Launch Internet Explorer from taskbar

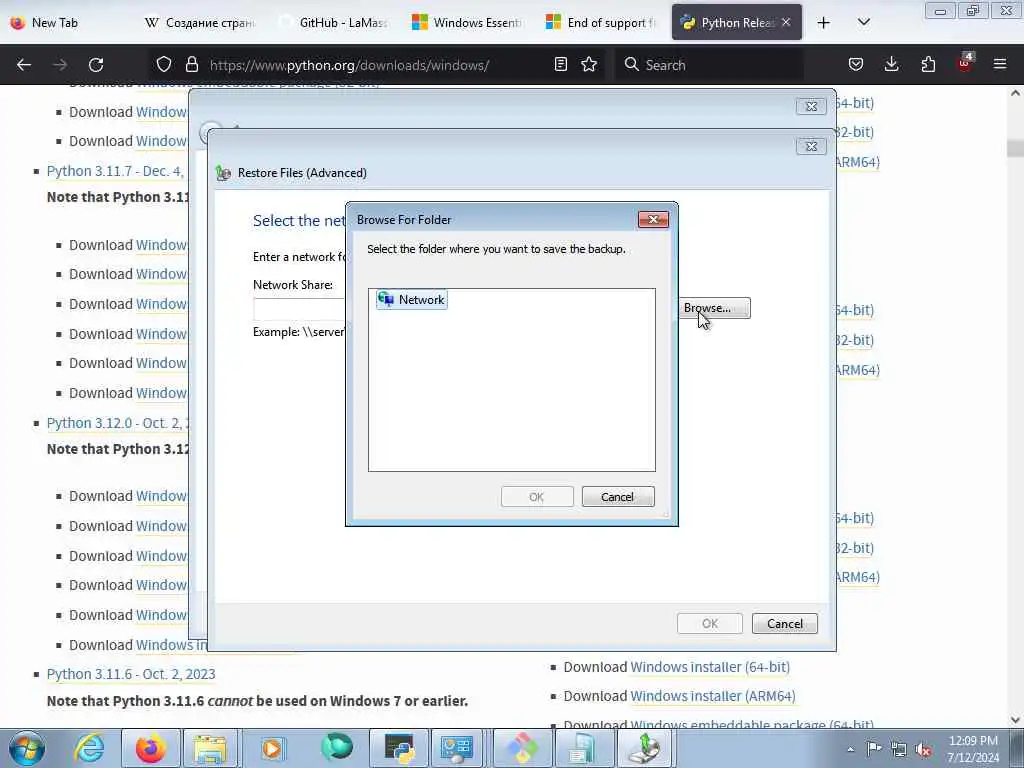89,748
